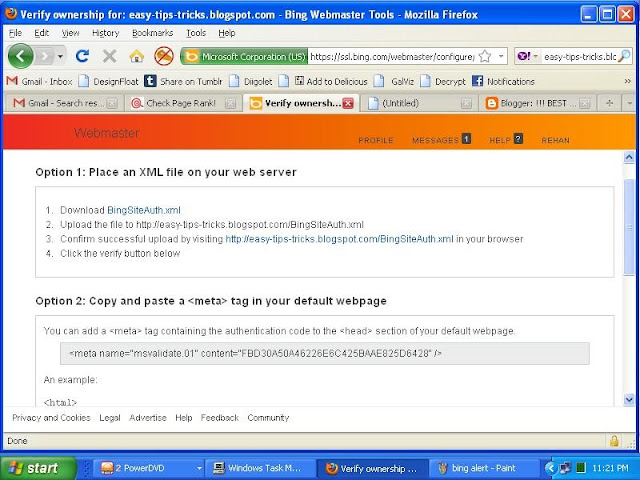Open the Bookmarks menu
This screenshot has width=640, height=480.
(x=152, y=33)
